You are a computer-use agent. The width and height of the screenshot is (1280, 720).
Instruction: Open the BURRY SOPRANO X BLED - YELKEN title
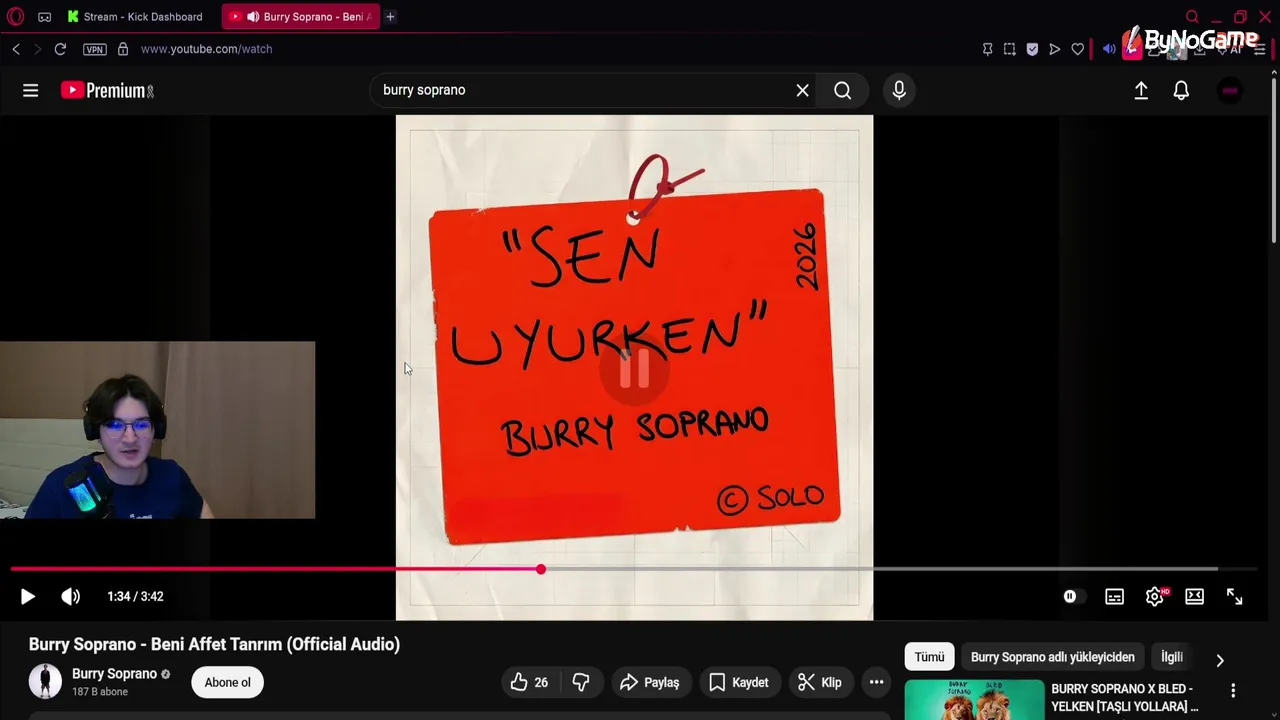(1125, 698)
